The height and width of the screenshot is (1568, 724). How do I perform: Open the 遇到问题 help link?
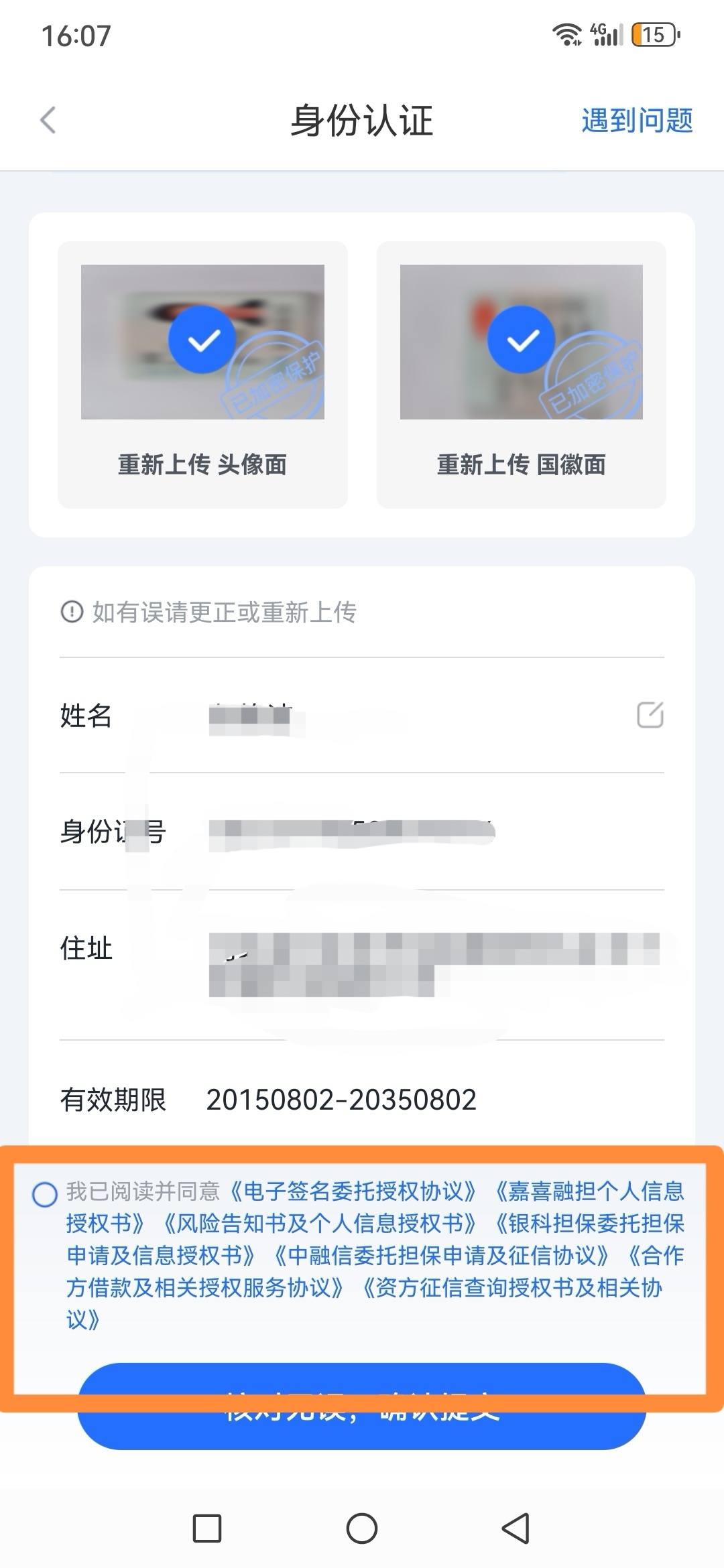click(x=637, y=121)
